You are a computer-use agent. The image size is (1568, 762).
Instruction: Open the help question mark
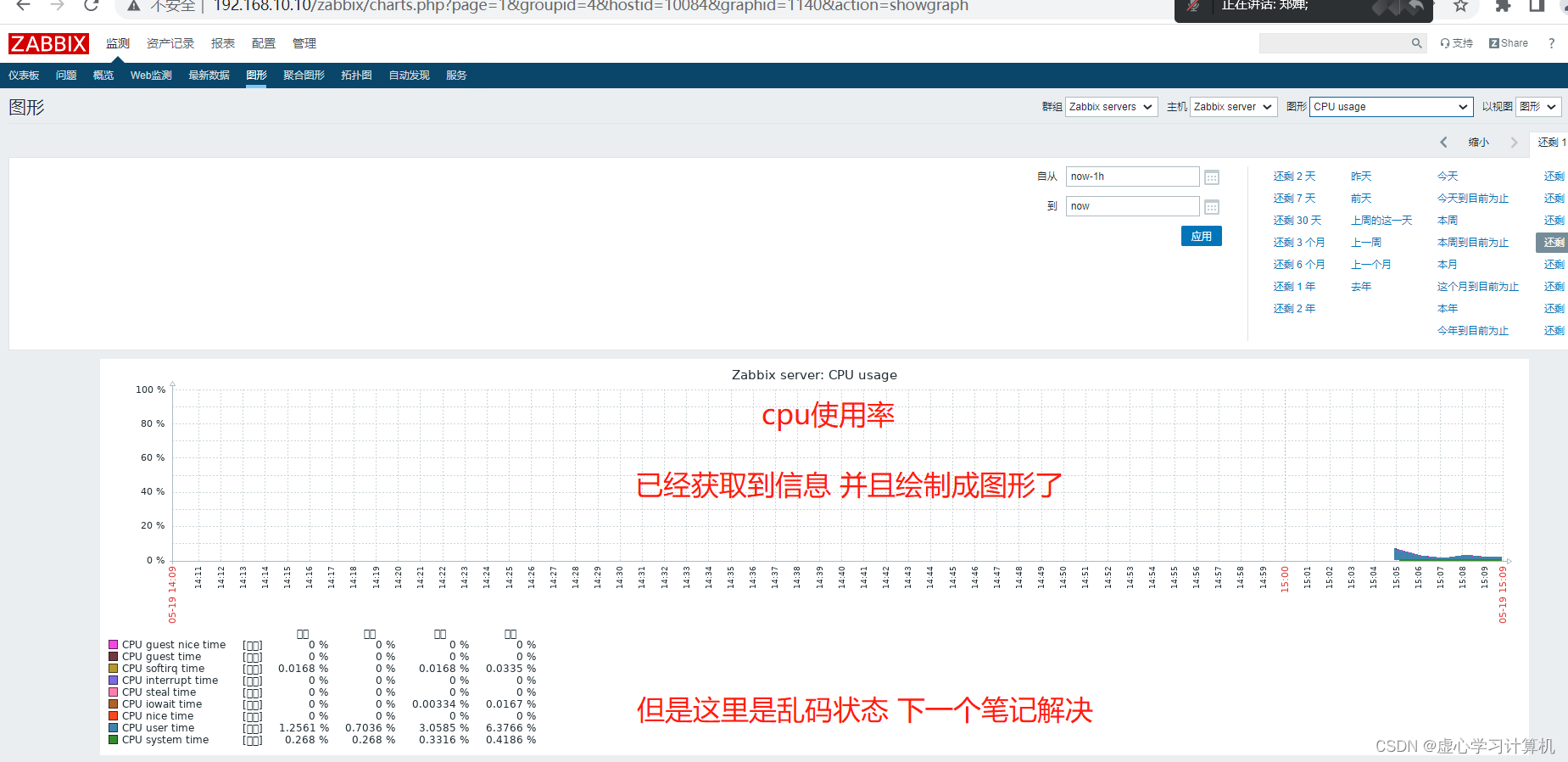pyautogui.click(x=1551, y=43)
